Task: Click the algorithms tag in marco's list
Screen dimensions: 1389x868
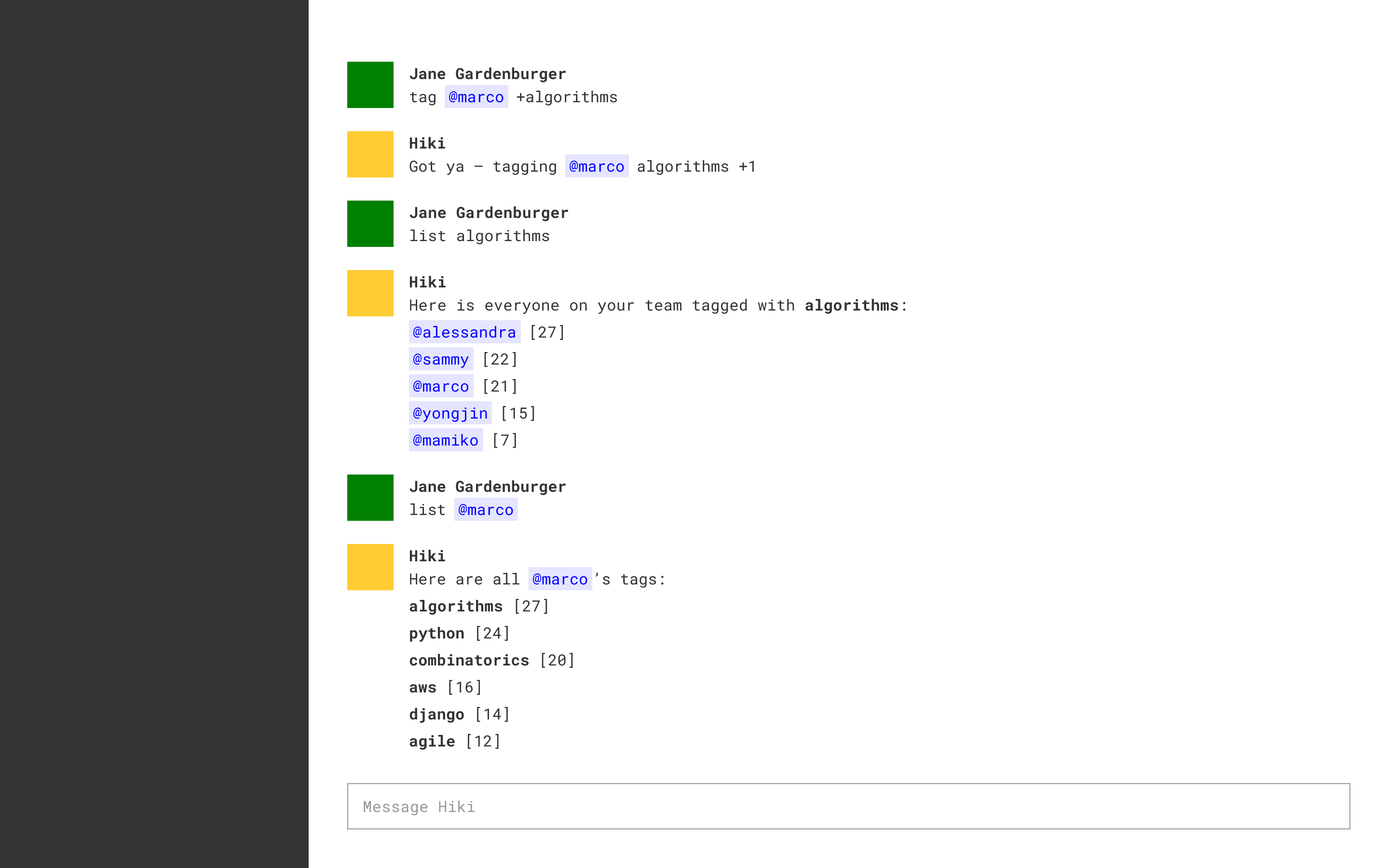Action: click(455, 605)
